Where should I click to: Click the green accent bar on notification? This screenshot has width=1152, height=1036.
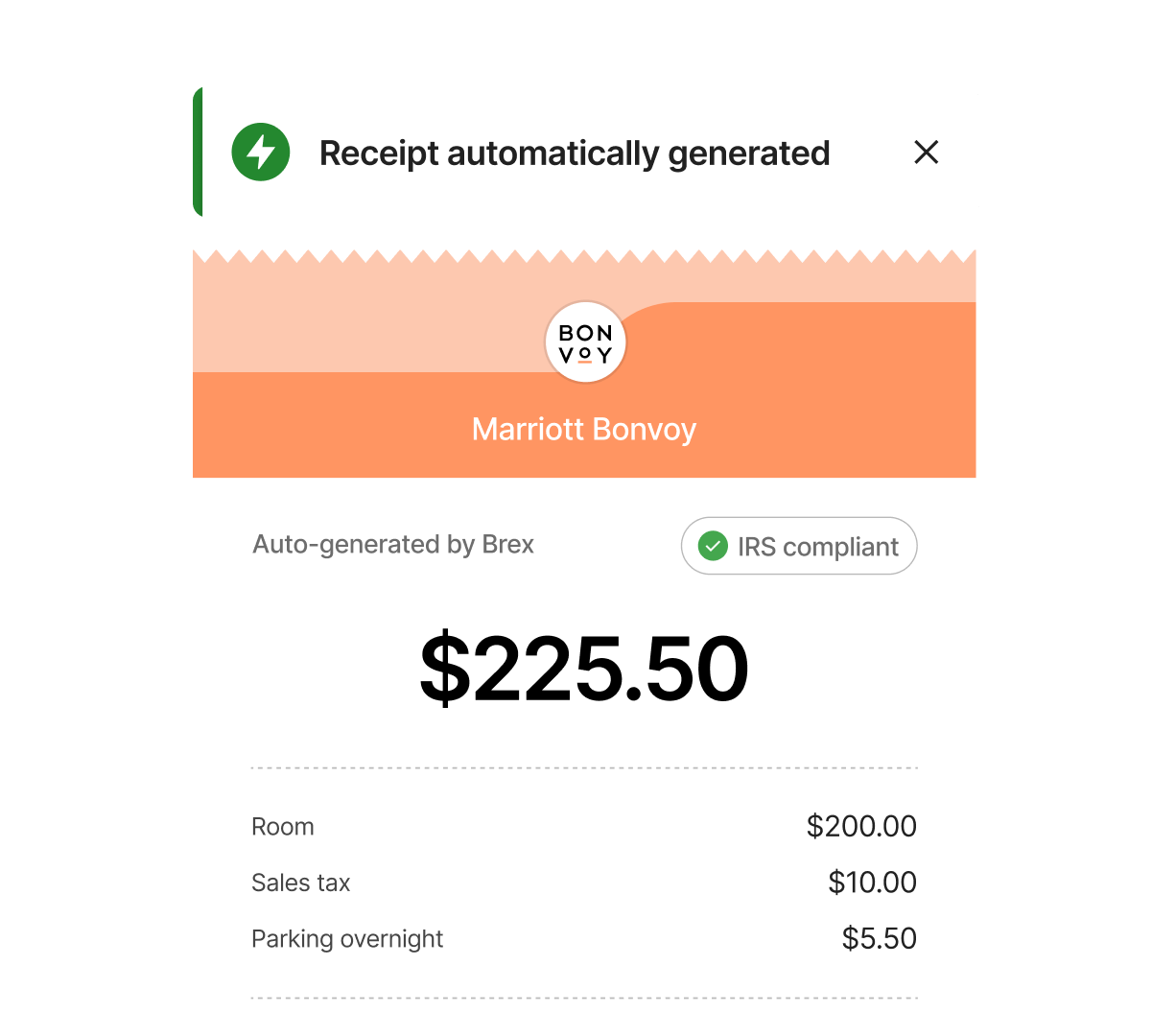pos(198,153)
